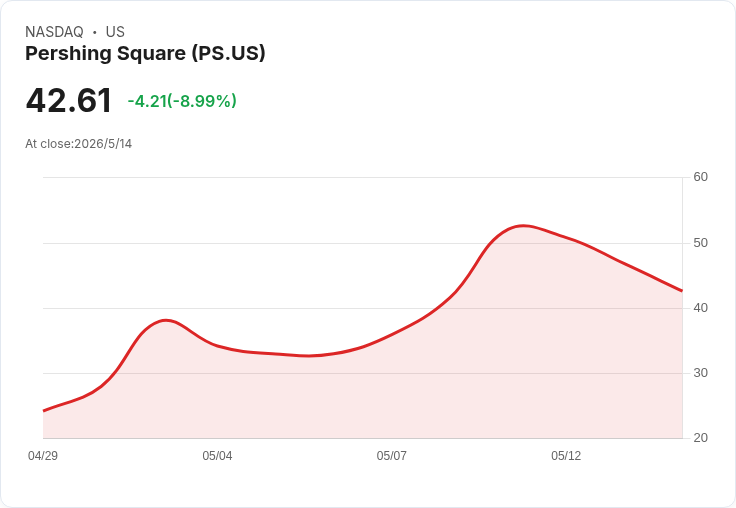The image size is (736, 508).
Task: Click the At close:2026/5/14 timestamp
Action: tap(78, 144)
